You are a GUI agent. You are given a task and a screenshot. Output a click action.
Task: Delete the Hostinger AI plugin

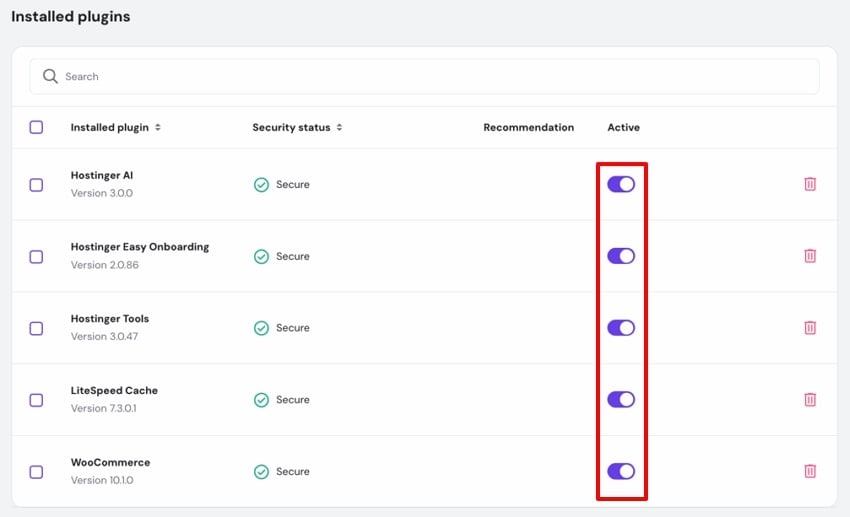pos(810,184)
